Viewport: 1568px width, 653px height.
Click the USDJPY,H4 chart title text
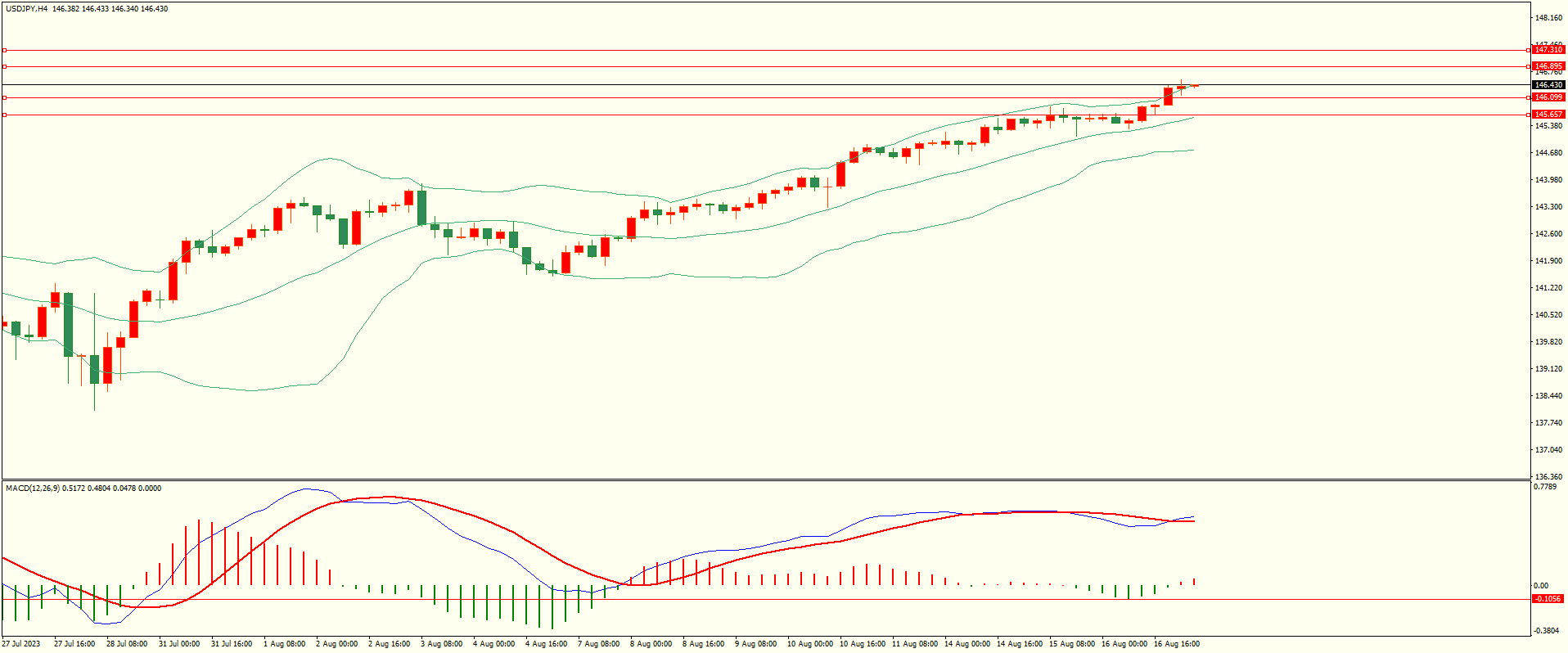[x=26, y=9]
